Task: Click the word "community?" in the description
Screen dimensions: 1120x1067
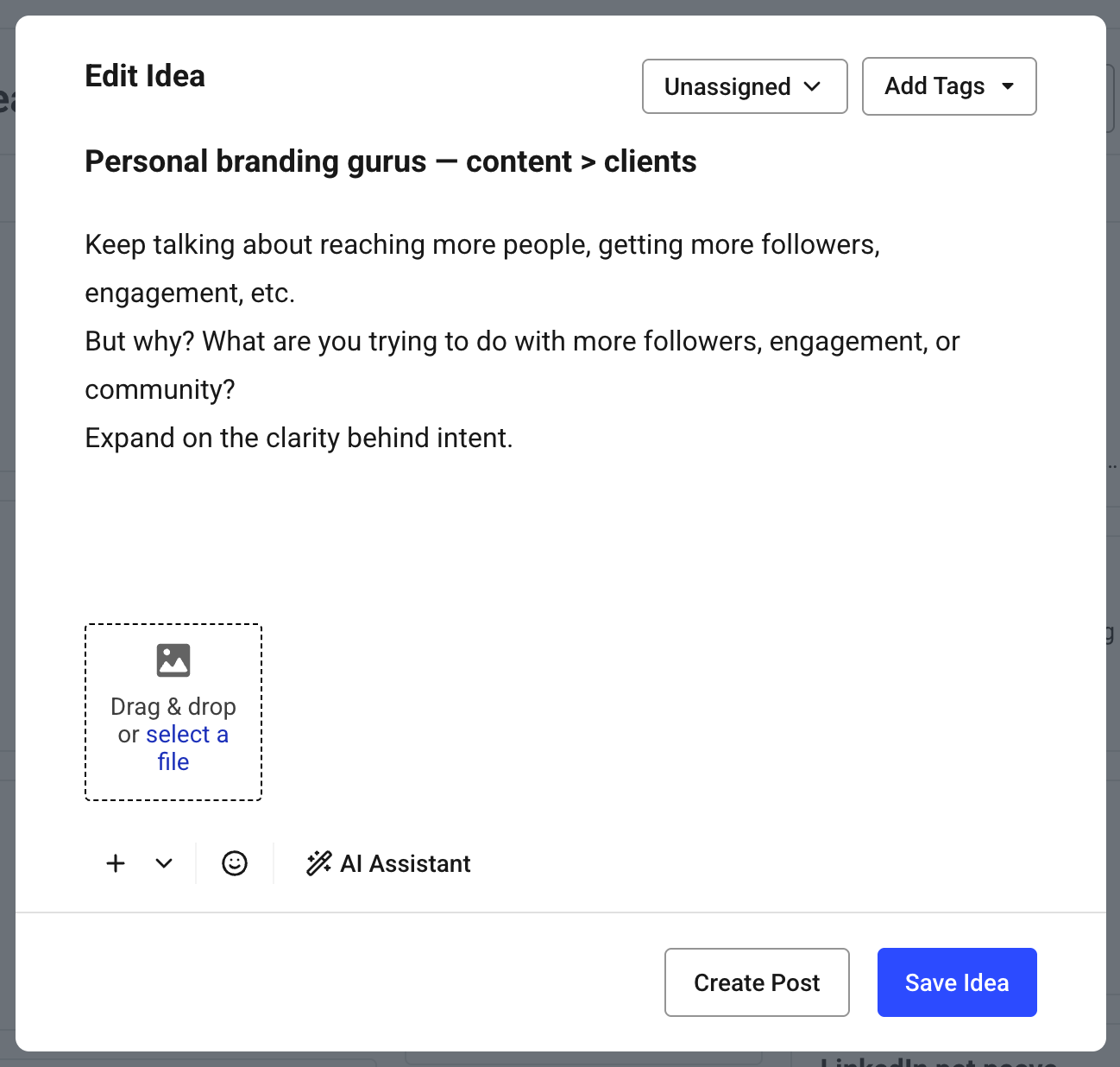Action: coord(160,390)
